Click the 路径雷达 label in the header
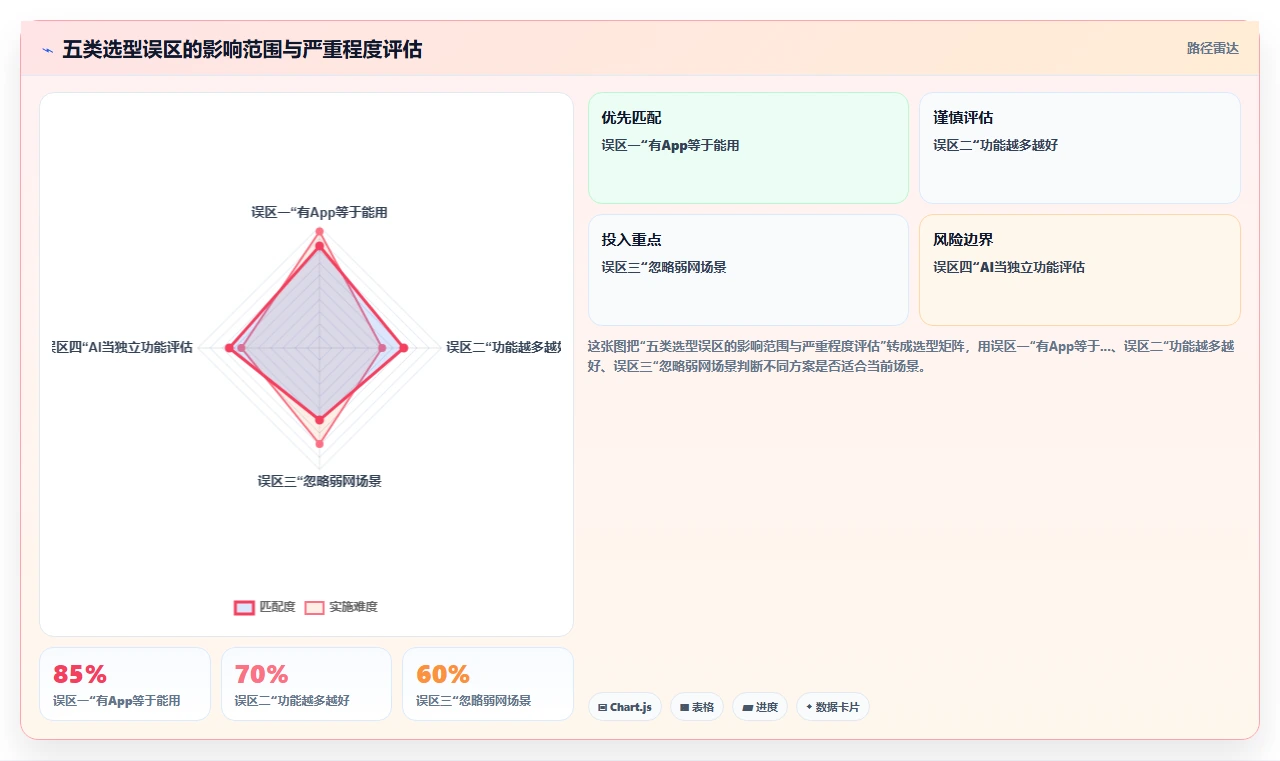 coord(1213,48)
